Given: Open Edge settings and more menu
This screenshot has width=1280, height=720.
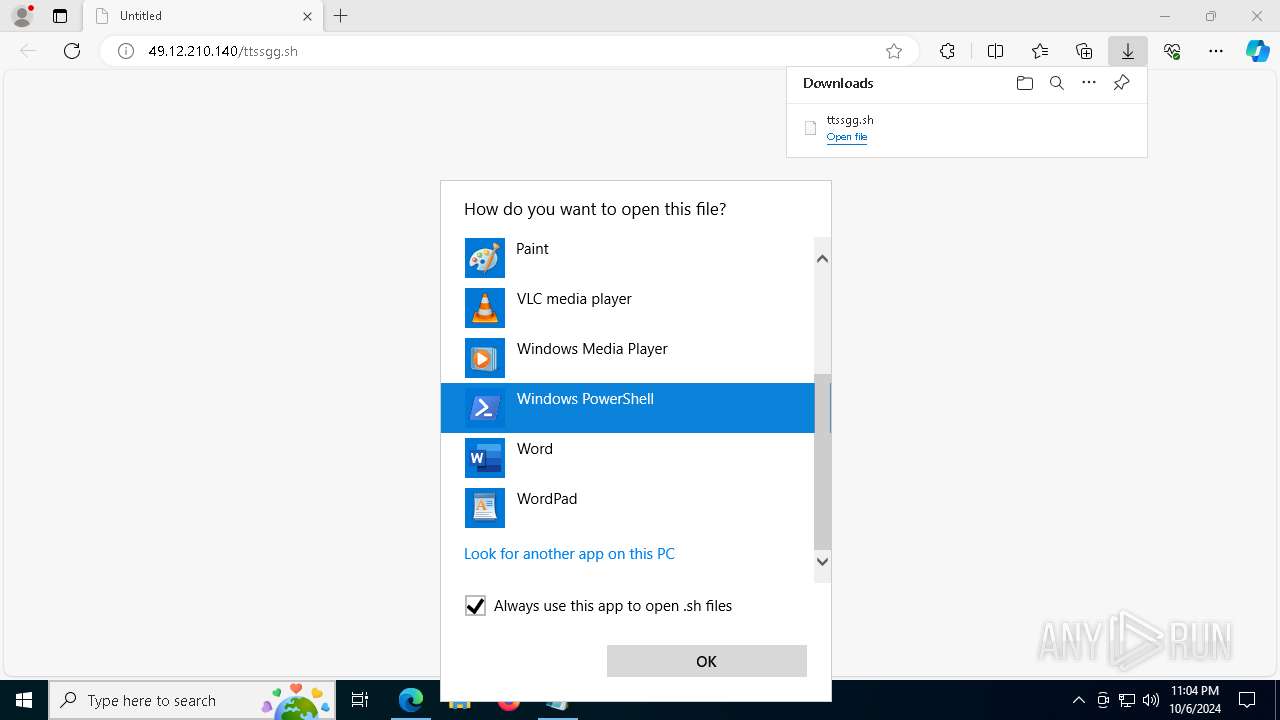Looking at the screenshot, I should [x=1216, y=51].
